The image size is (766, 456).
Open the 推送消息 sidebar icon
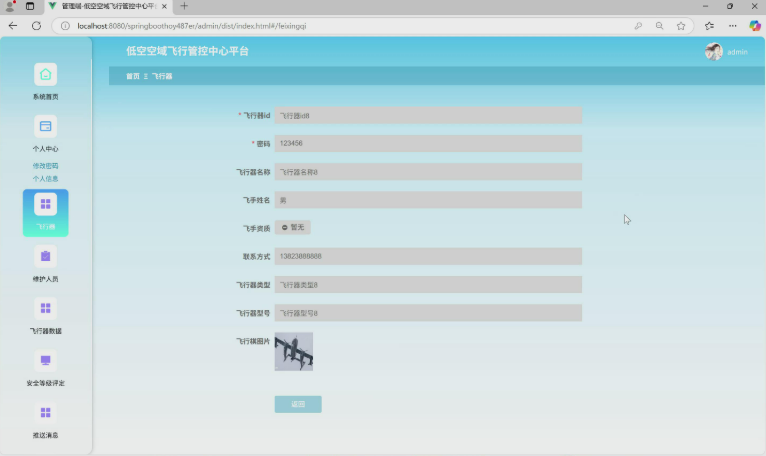pos(45,413)
